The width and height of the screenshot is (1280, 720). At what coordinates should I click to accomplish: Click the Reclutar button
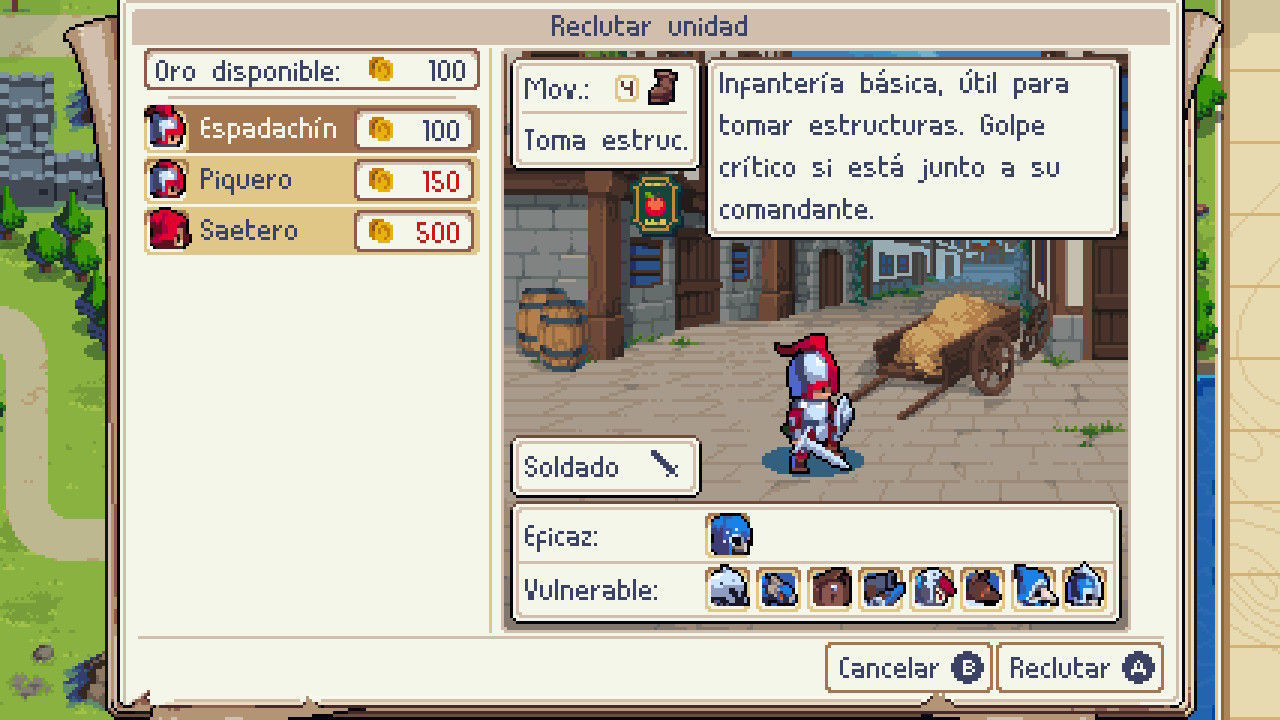click(x=1080, y=668)
